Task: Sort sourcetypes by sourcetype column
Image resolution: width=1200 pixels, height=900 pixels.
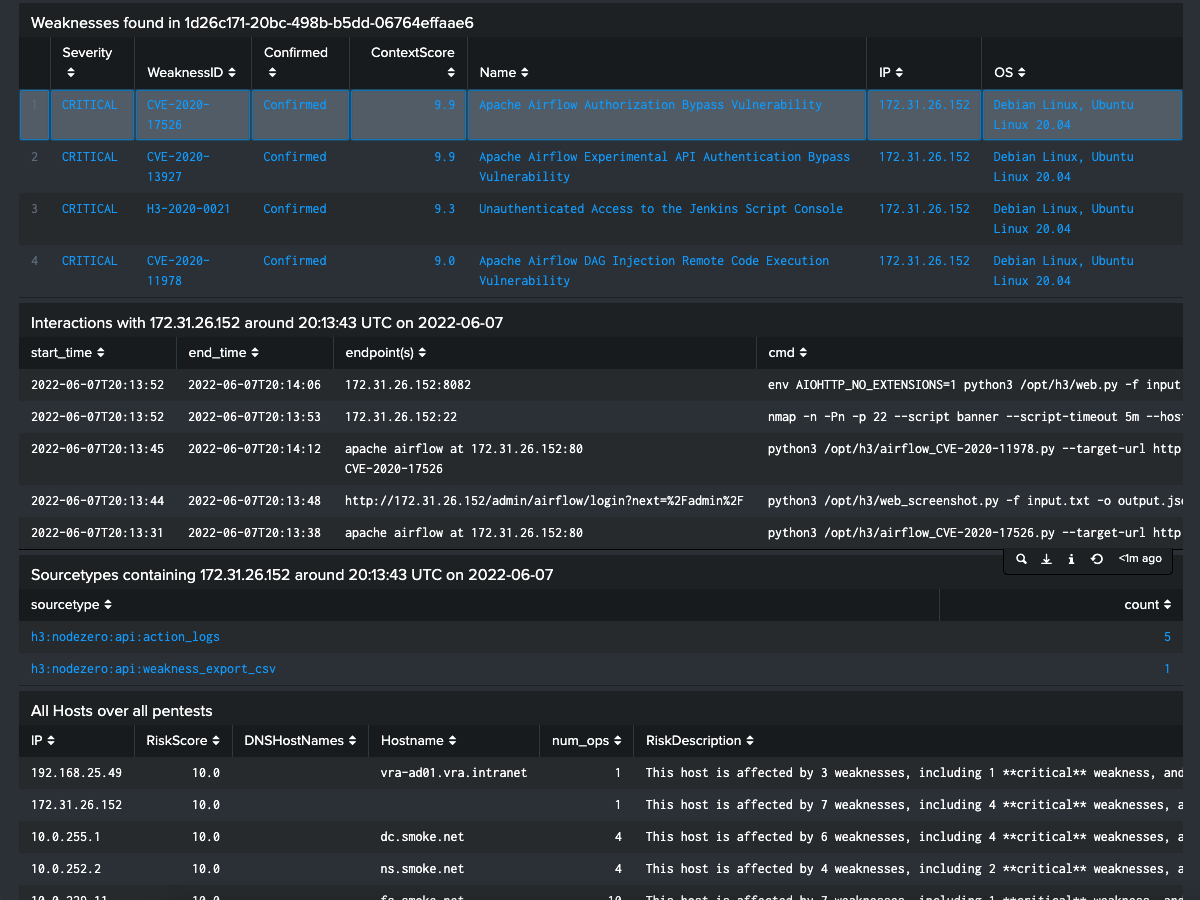Action: 71,605
